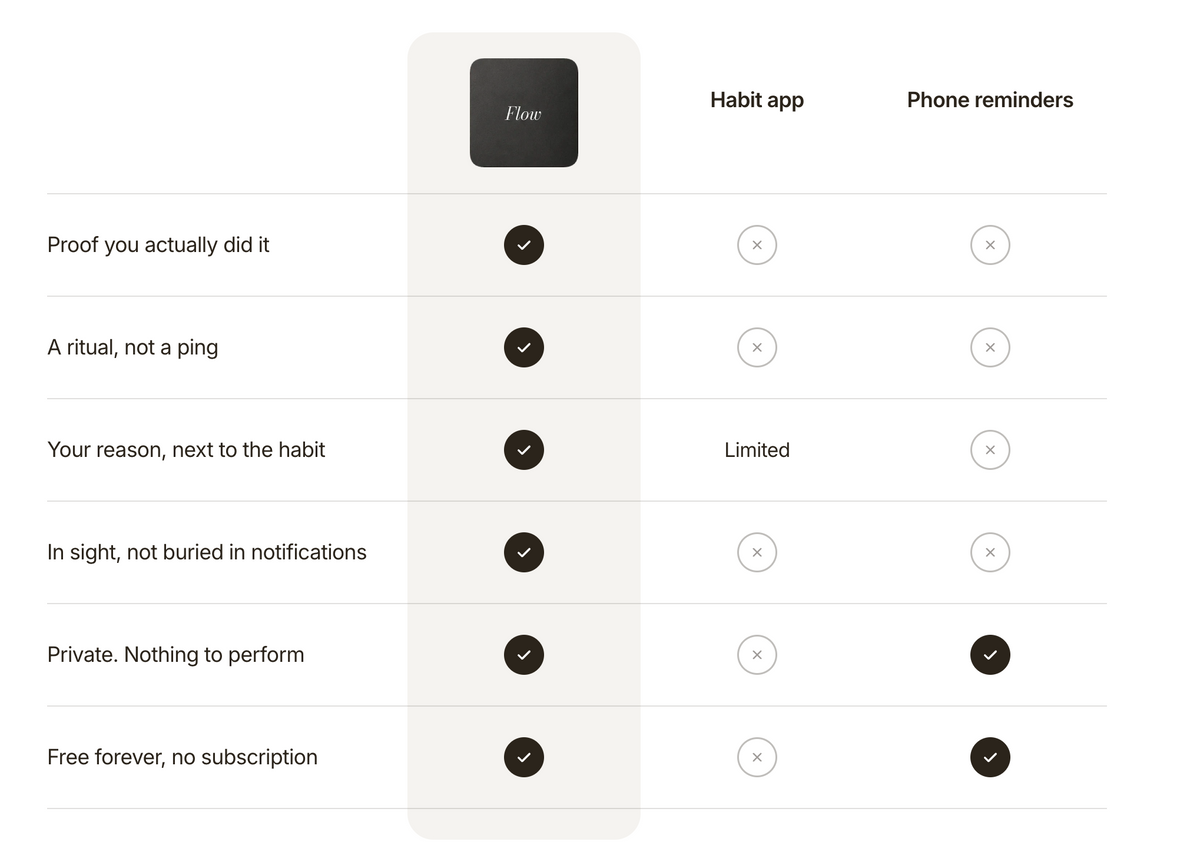Select the Phone reminders column header
Image resolution: width=1200 pixels, height=855 pixels.
pyautogui.click(x=990, y=100)
